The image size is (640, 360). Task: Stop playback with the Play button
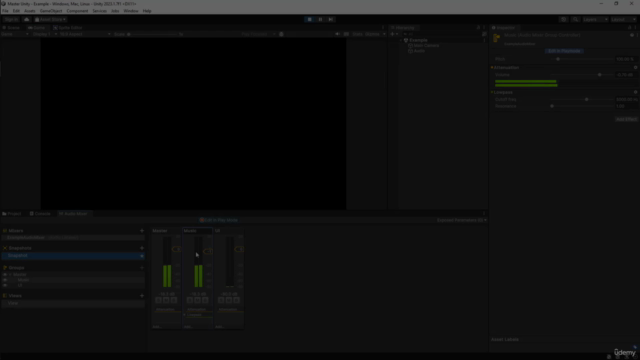309,19
